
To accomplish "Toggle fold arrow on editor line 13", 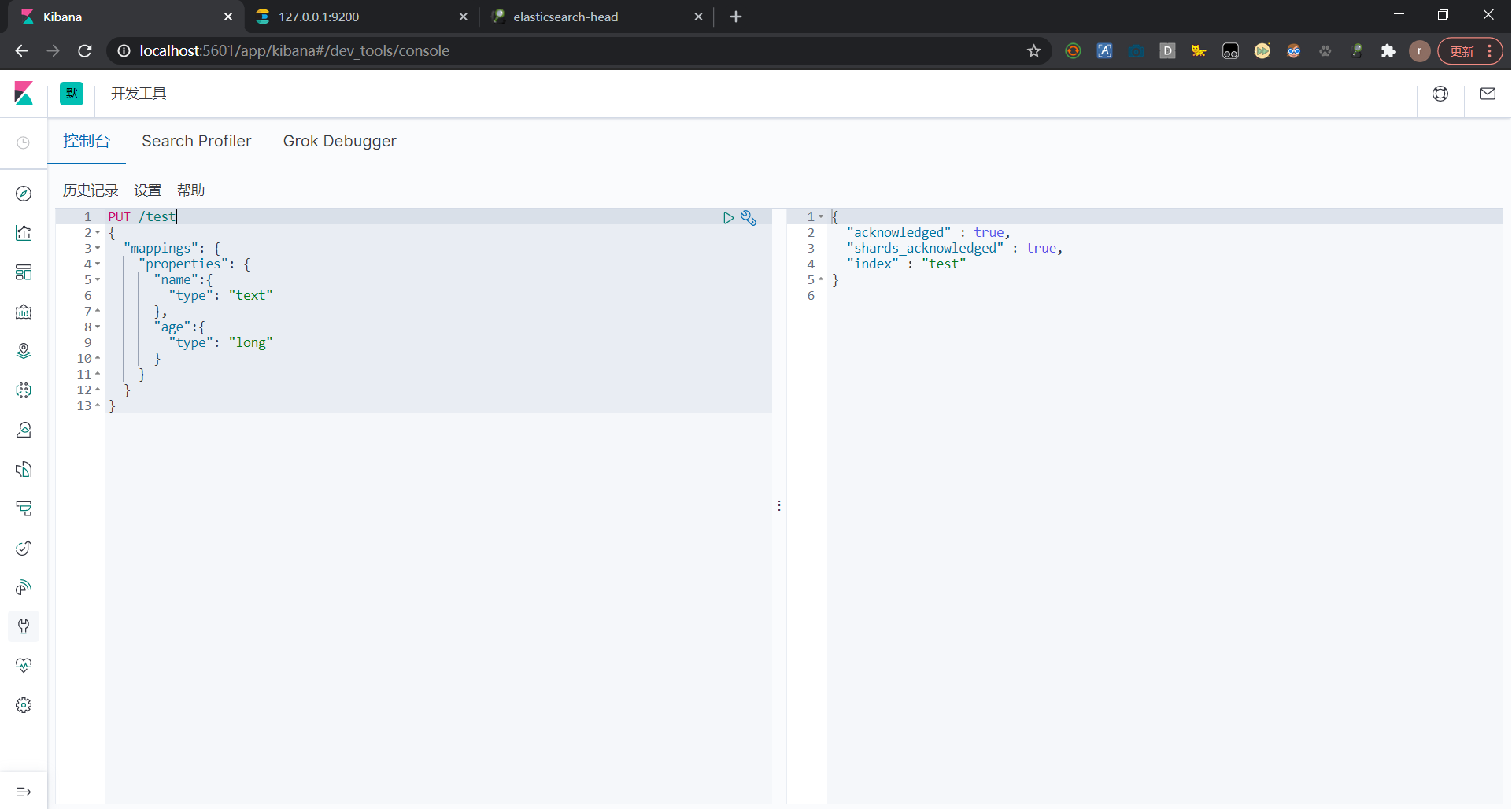I will [x=98, y=406].
